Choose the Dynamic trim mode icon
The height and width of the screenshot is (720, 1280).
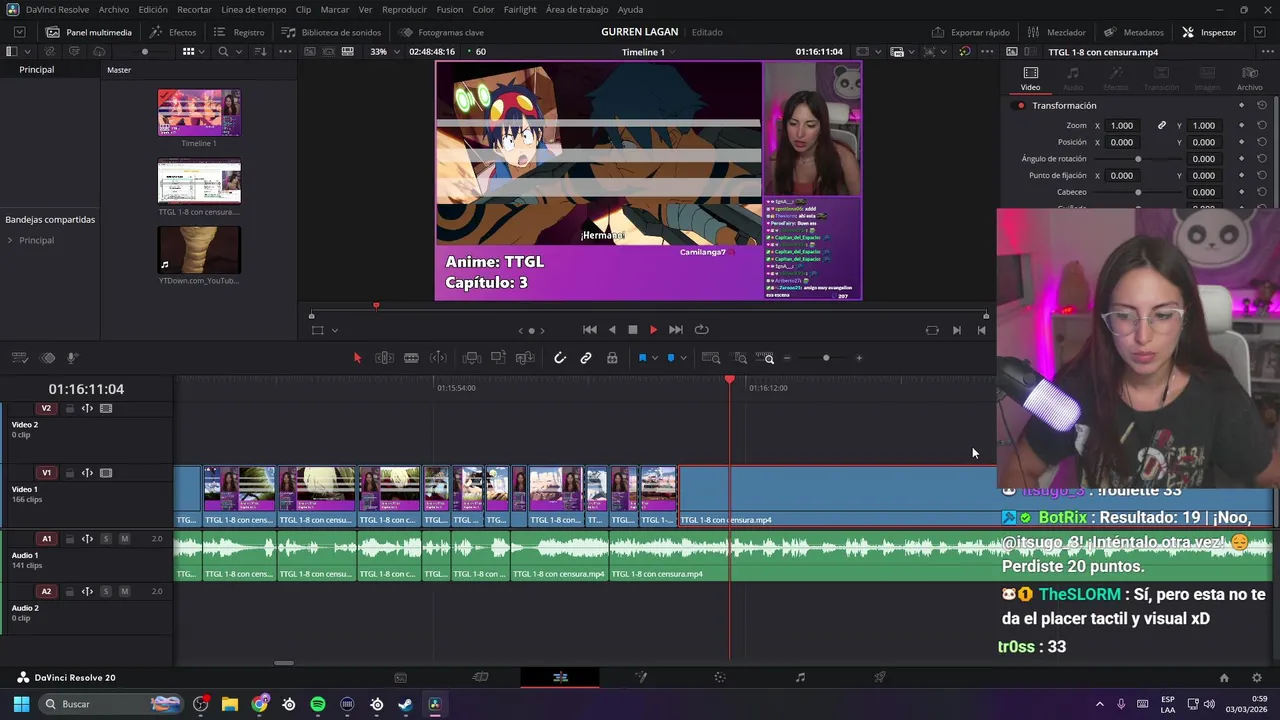(x=438, y=358)
